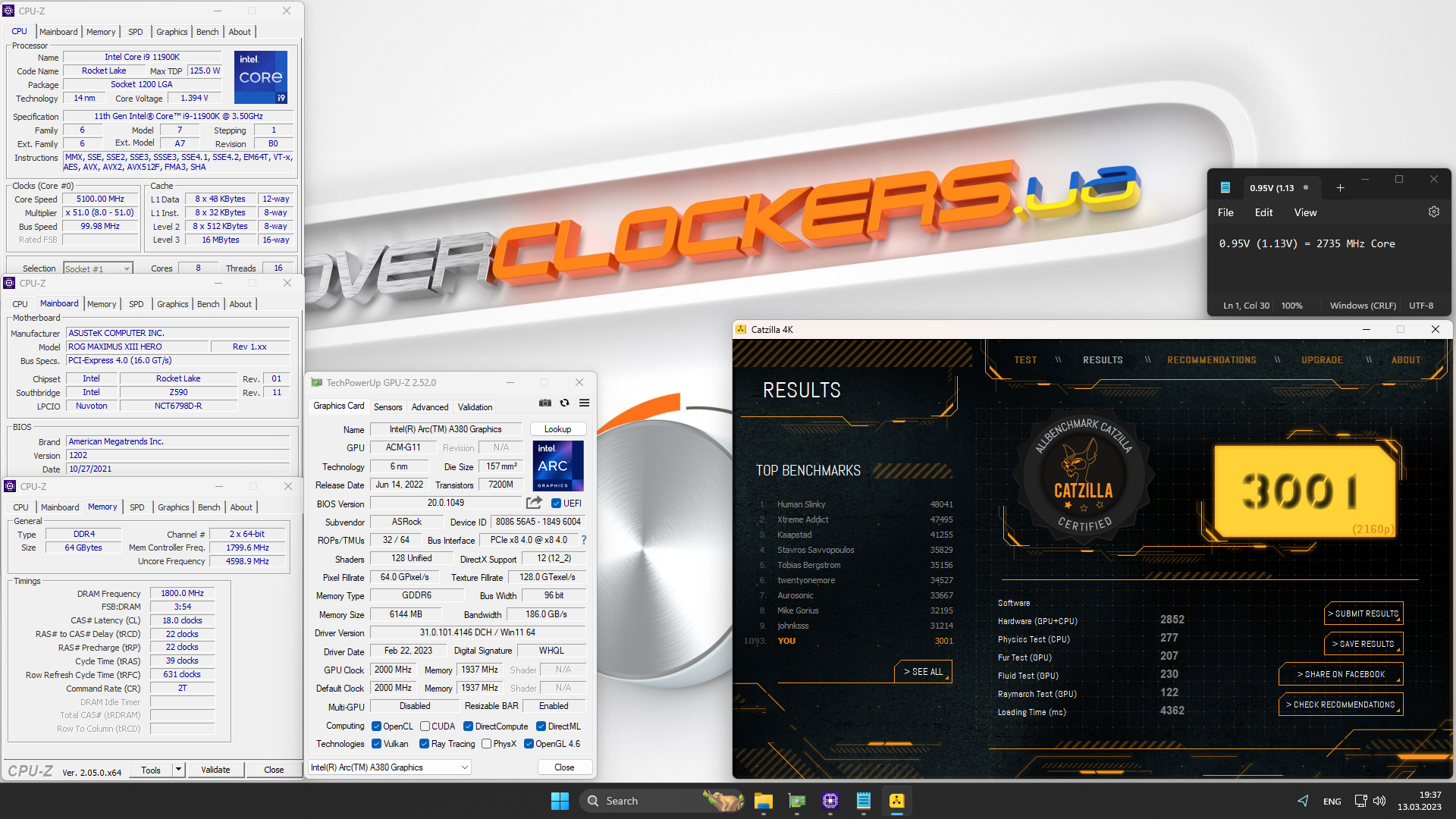Click network icon in system tray
Image resolution: width=1456 pixels, height=819 pixels.
(1360, 801)
